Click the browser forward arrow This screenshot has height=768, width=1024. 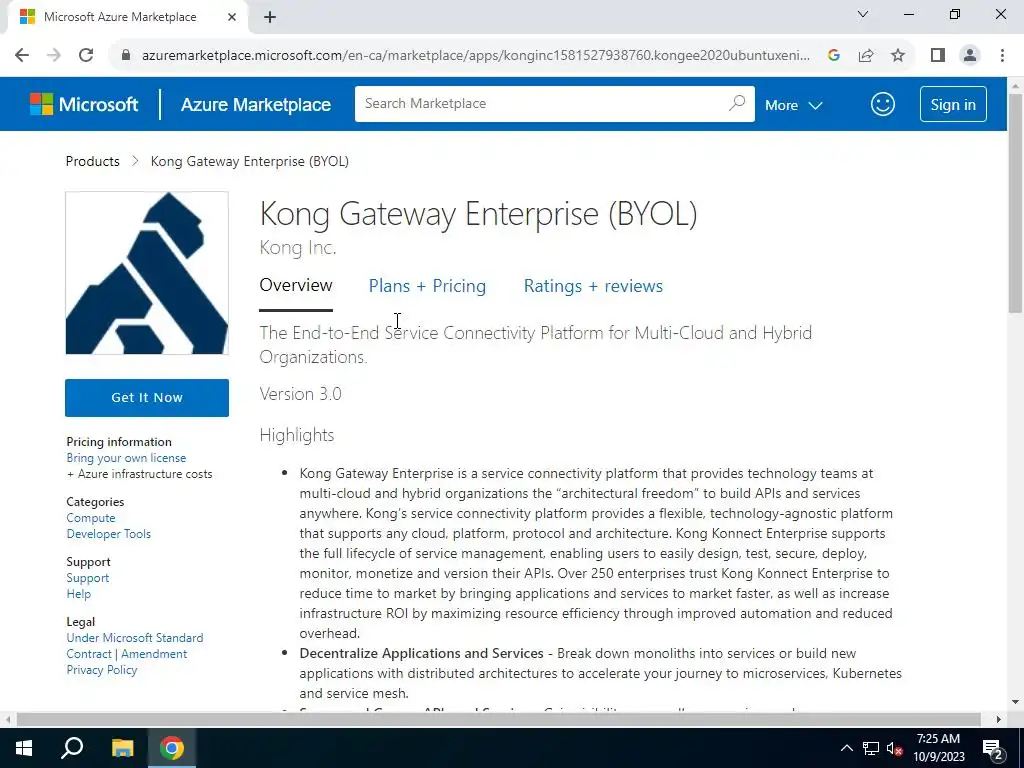(x=54, y=56)
